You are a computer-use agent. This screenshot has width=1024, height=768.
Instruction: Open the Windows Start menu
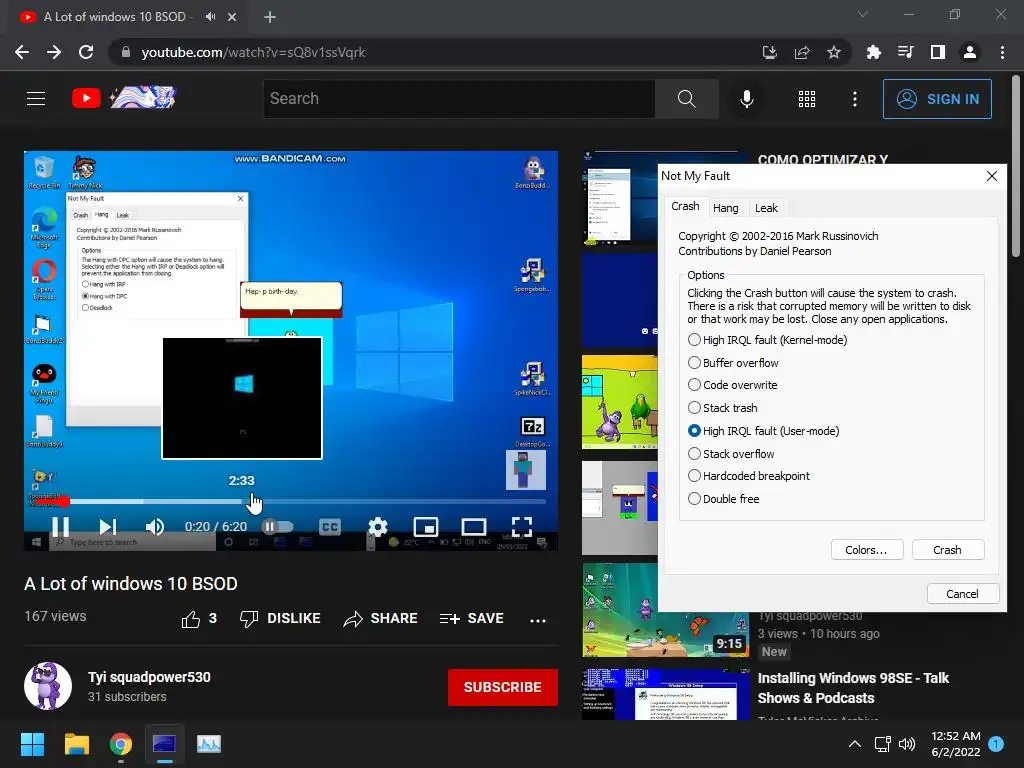pyautogui.click(x=32, y=744)
